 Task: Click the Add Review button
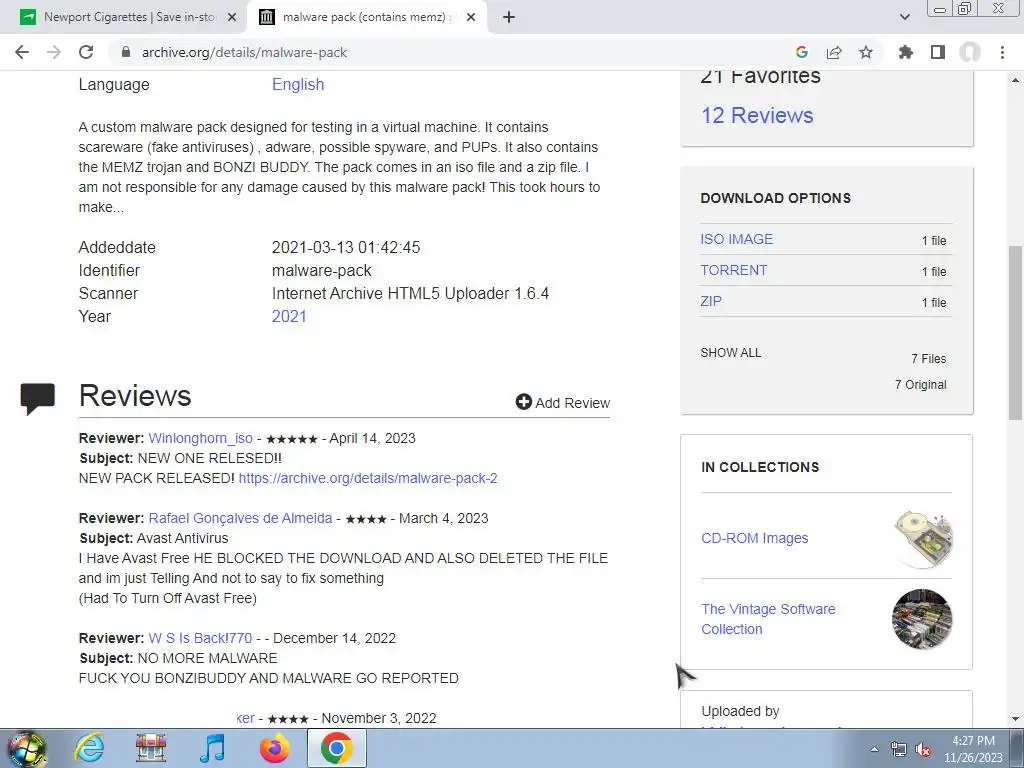click(563, 402)
